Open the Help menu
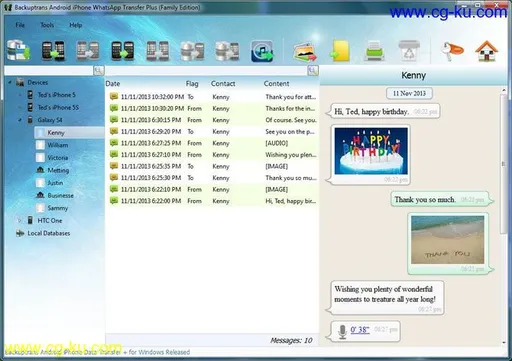 tap(76, 25)
